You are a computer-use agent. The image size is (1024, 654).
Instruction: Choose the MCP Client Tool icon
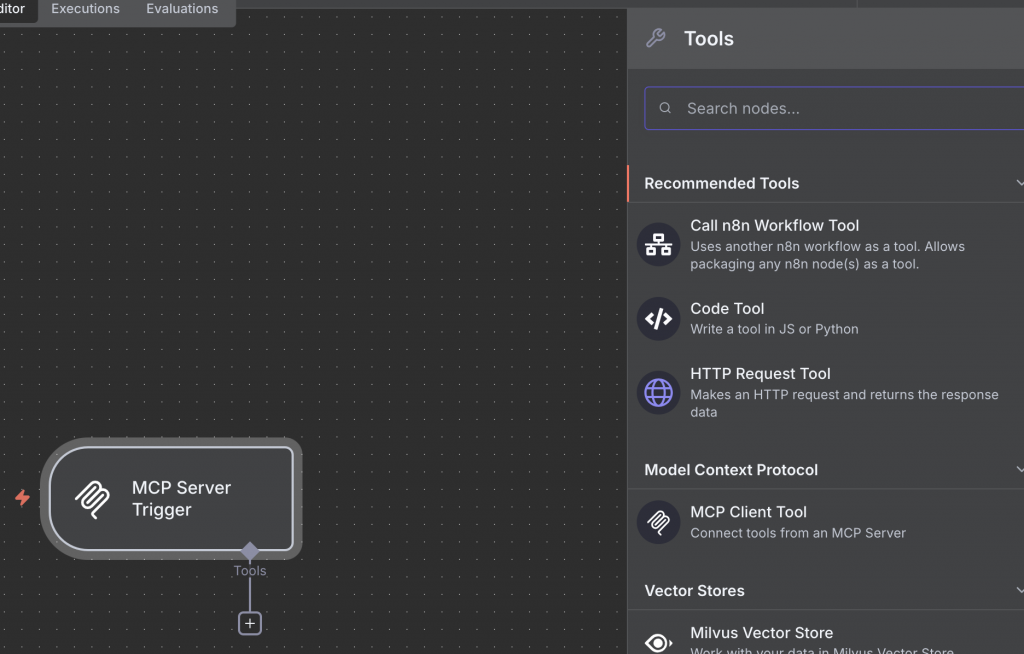click(658, 522)
